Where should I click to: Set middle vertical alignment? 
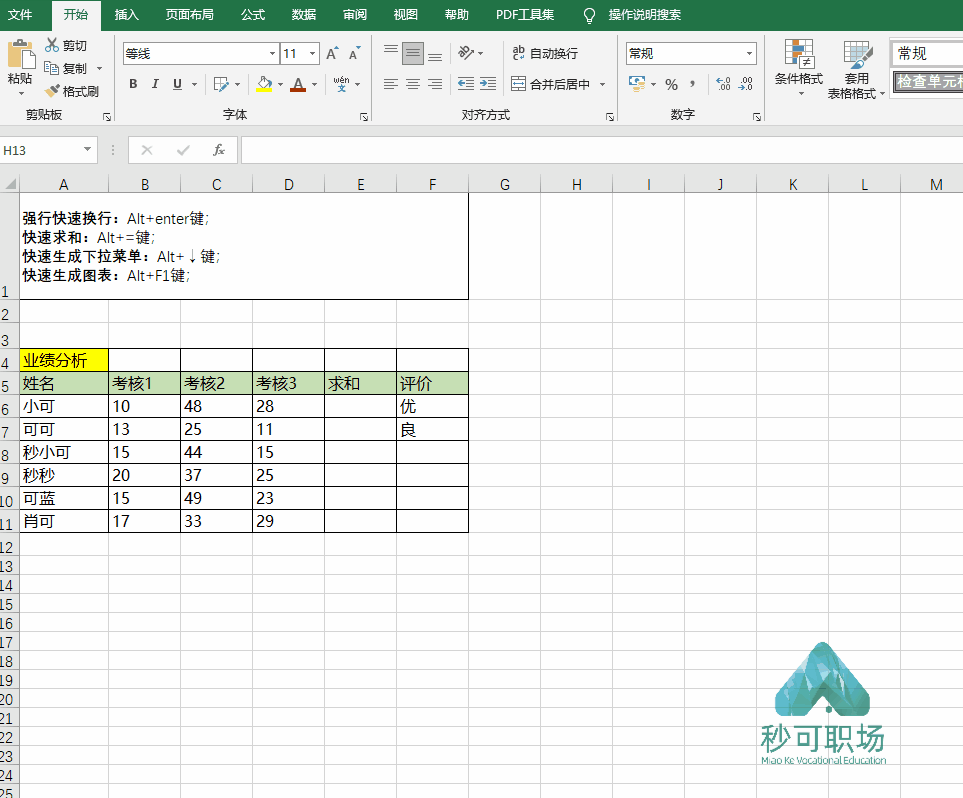(x=413, y=53)
